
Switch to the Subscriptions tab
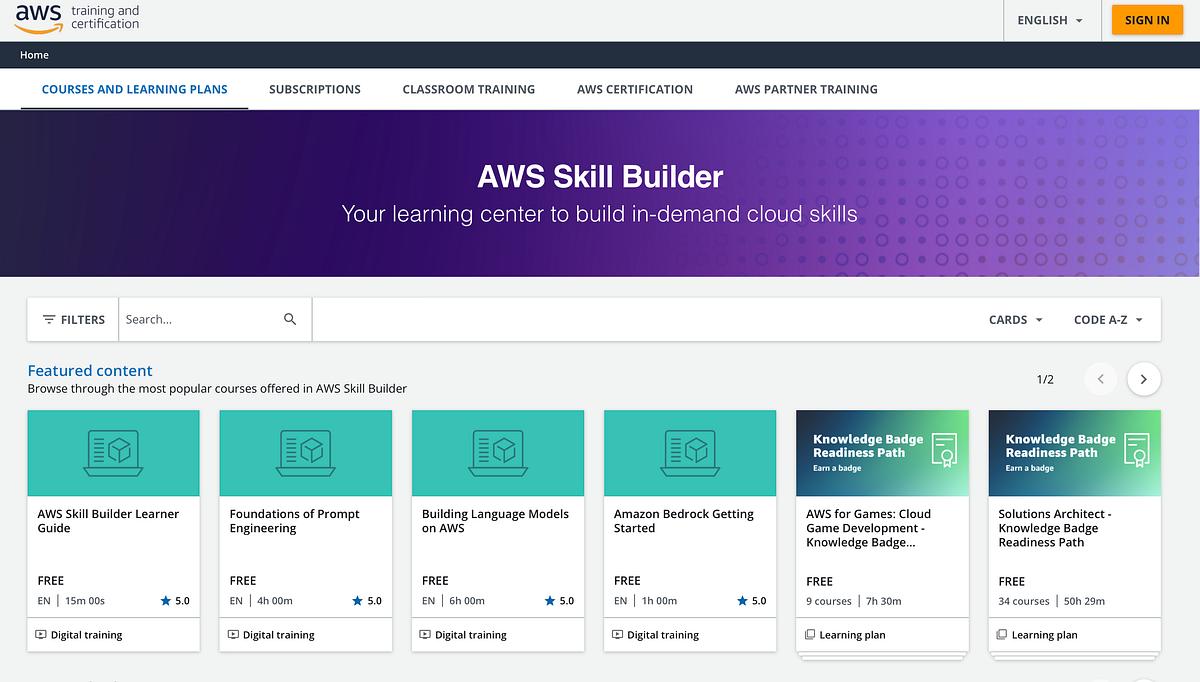315,89
